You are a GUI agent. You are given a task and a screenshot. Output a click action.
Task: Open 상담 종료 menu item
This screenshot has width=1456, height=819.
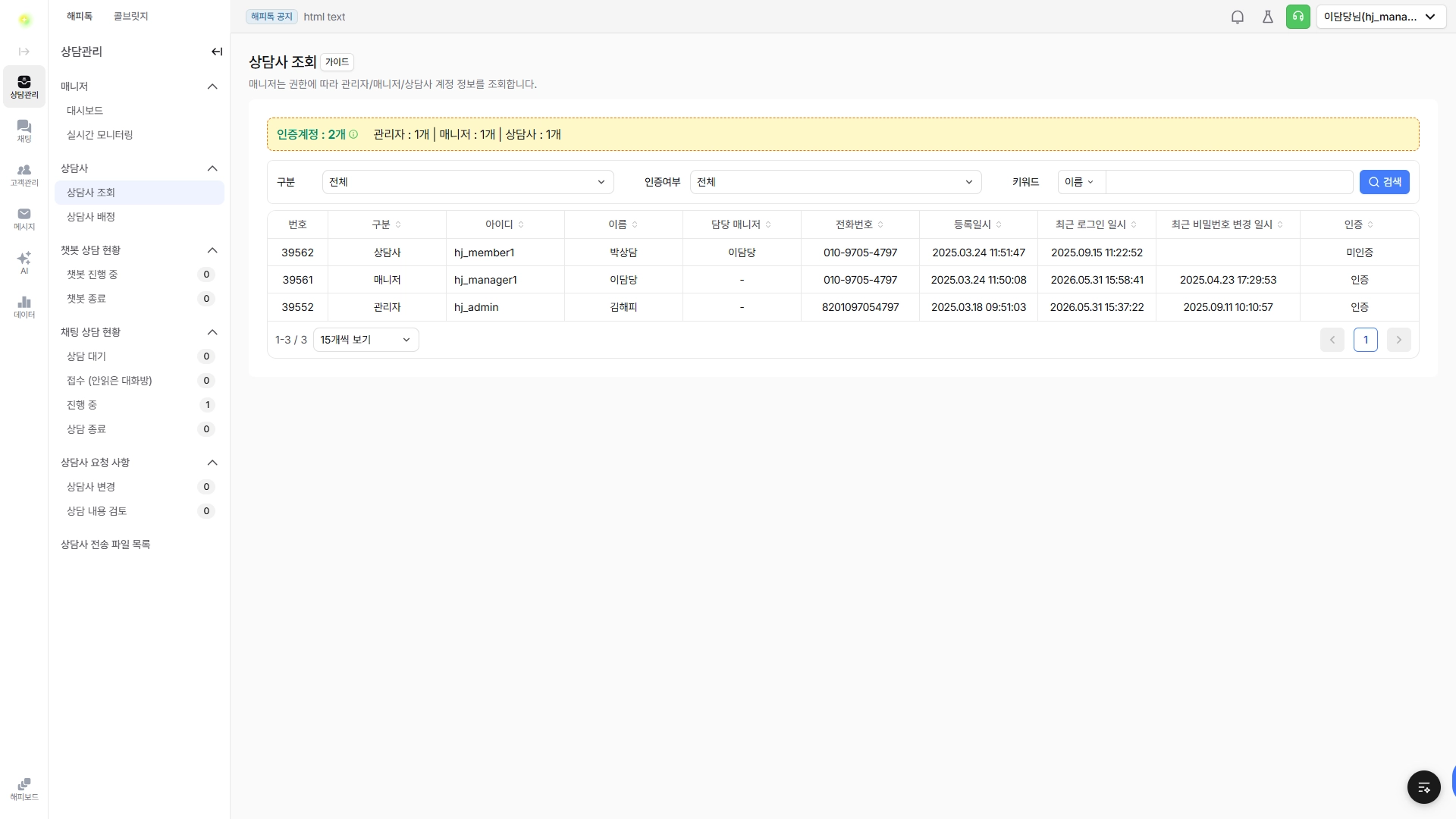coord(140,429)
